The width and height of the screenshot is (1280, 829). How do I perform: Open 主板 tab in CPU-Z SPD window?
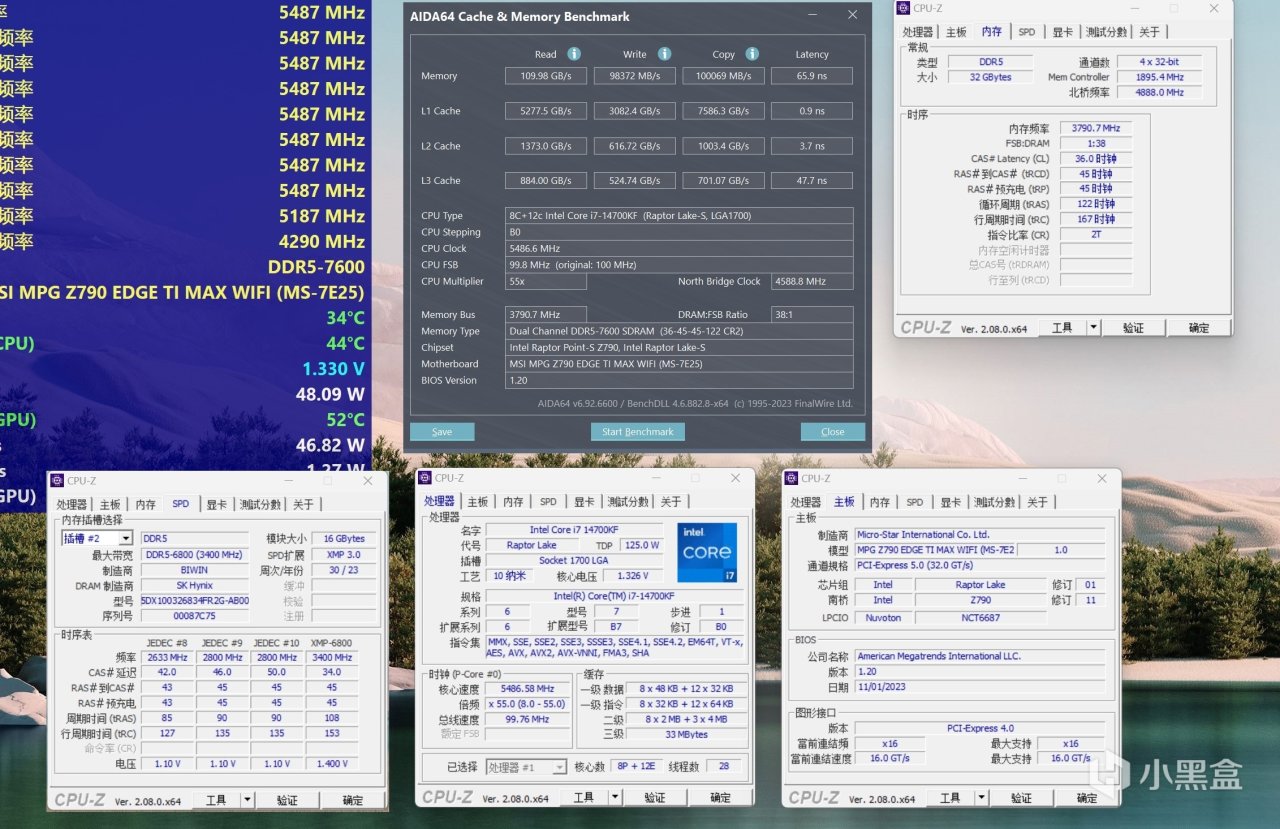click(110, 504)
